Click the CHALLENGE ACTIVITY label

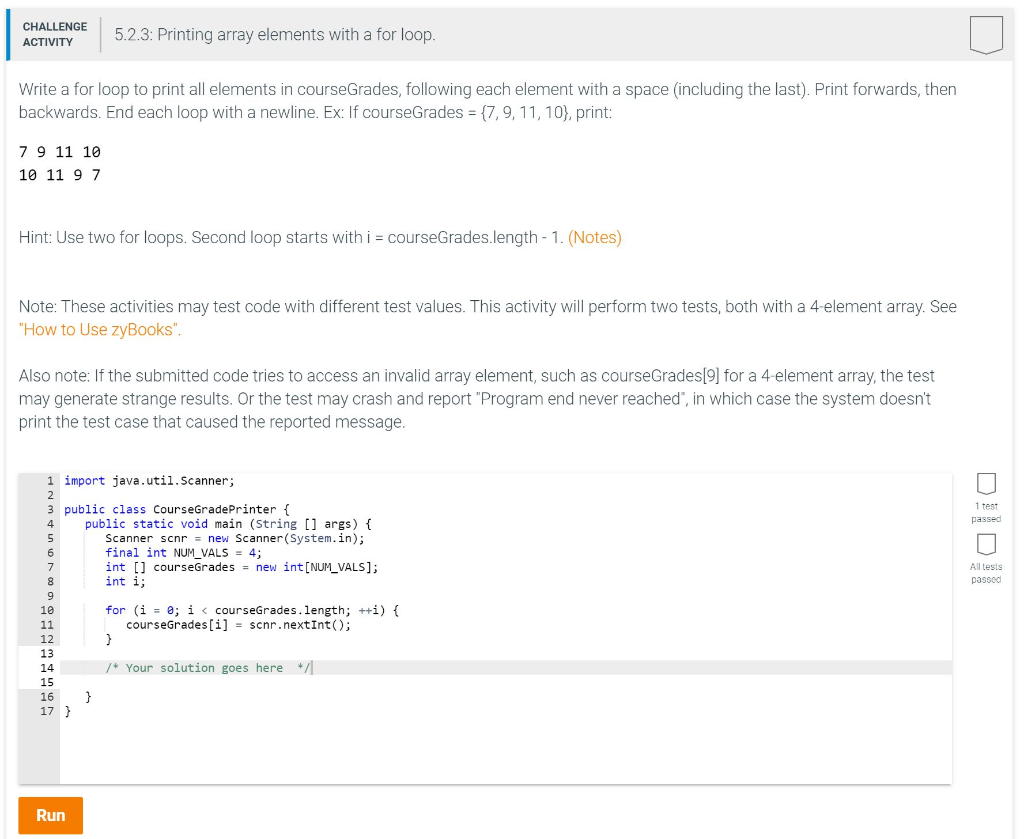[55, 34]
